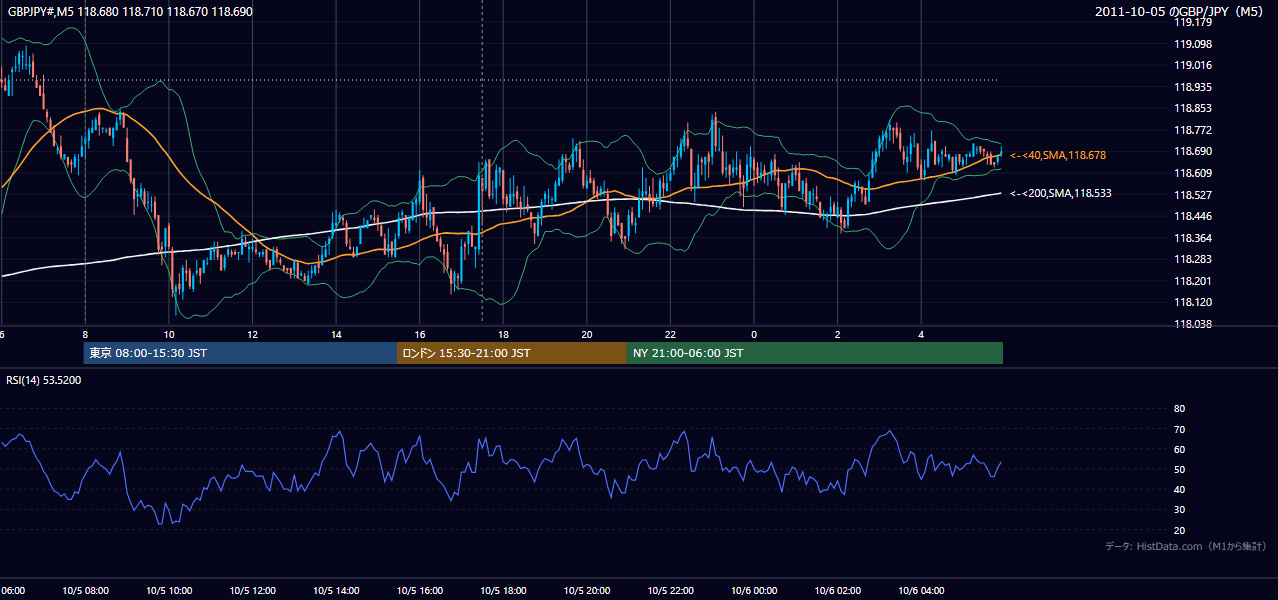Click the 118.038 price axis value

coord(1192,324)
